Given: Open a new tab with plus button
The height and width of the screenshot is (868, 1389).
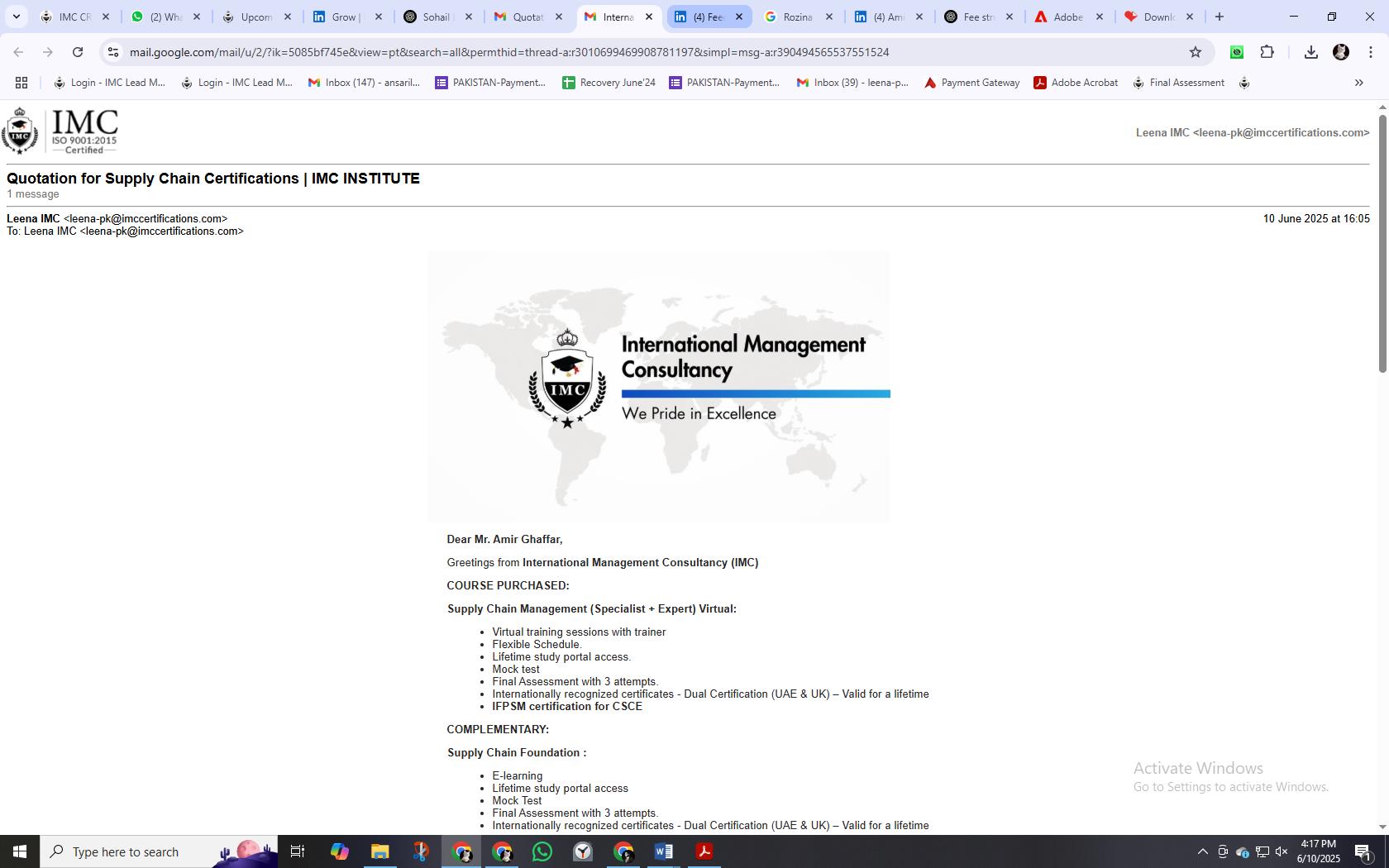Looking at the screenshot, I should [1219, 17].
